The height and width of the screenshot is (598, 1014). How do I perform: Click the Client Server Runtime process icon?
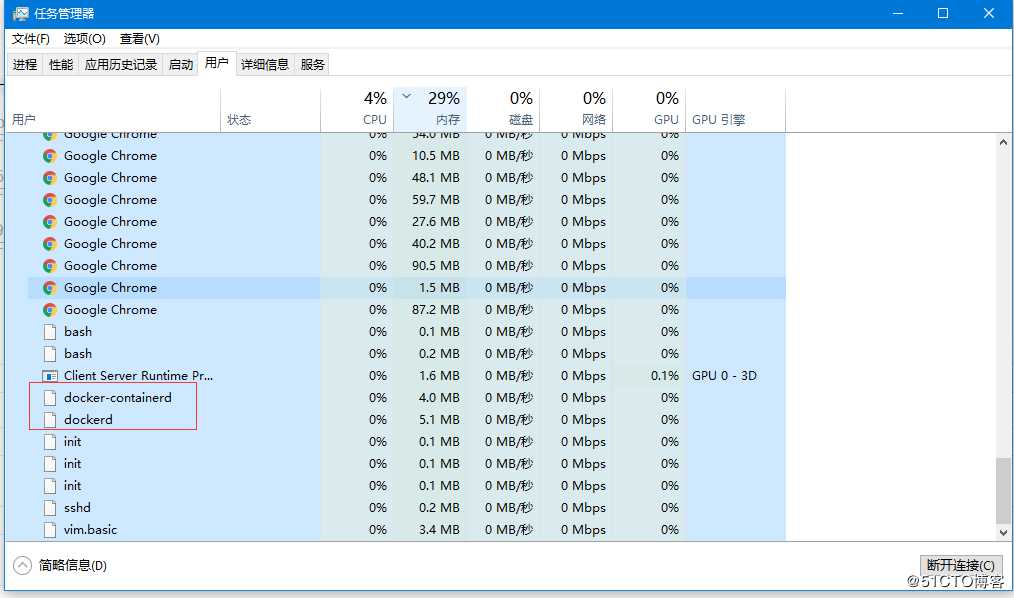(x=50, y=376)
